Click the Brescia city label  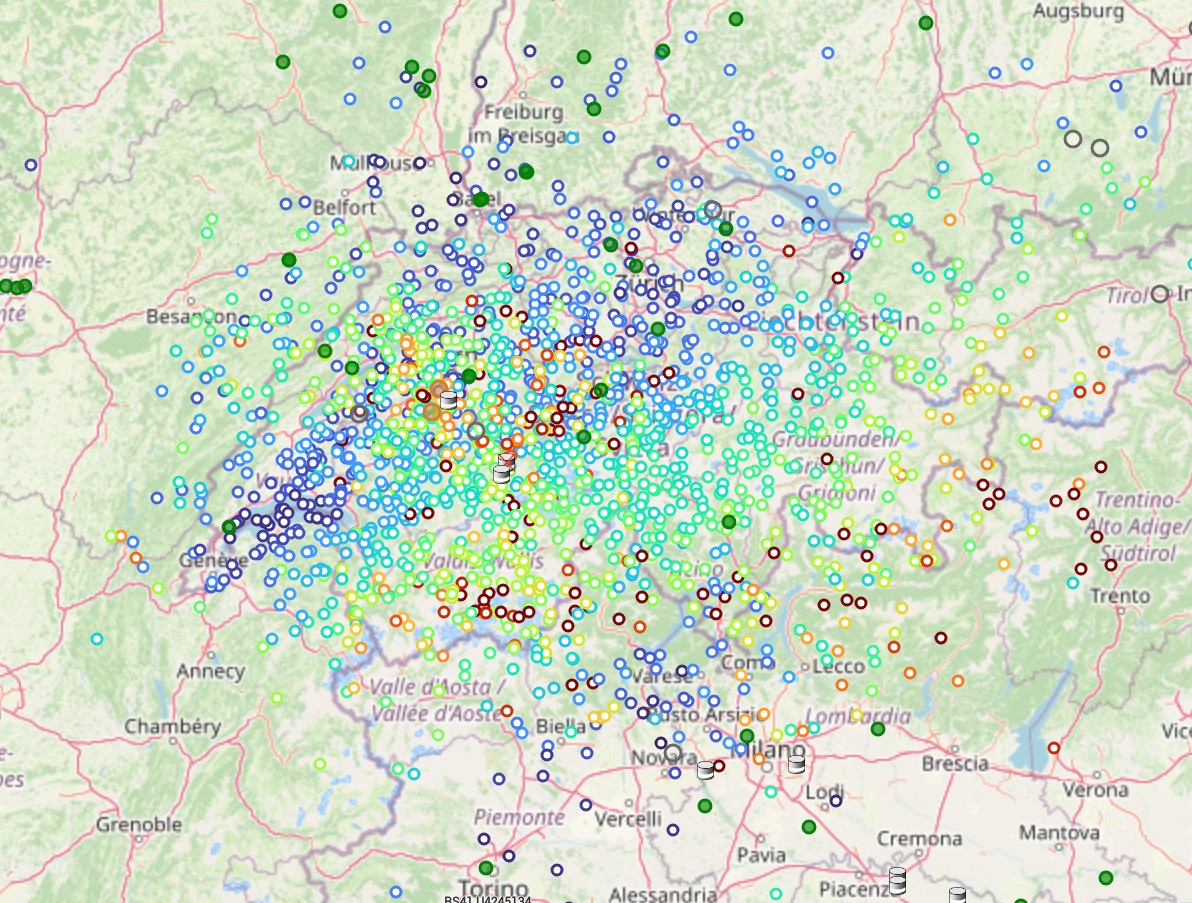(x=955, y=763)
